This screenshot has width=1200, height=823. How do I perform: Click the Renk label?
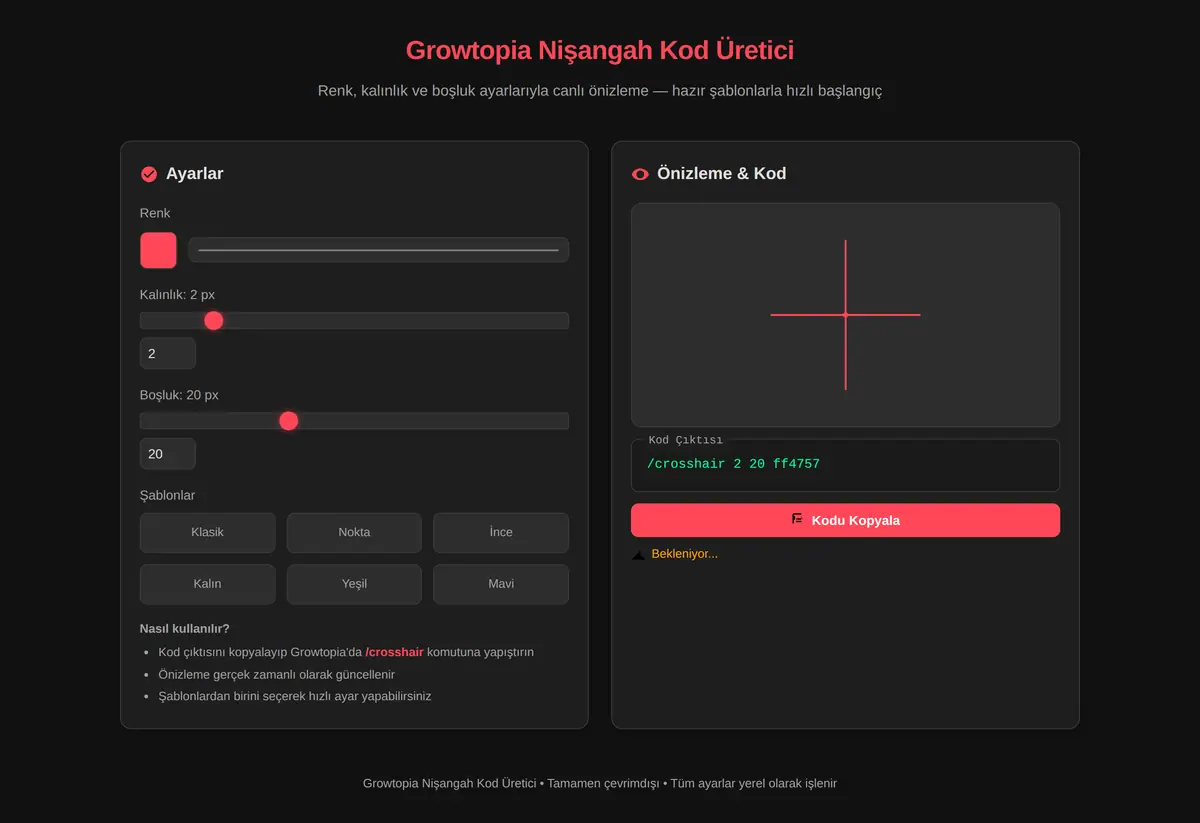155,213
